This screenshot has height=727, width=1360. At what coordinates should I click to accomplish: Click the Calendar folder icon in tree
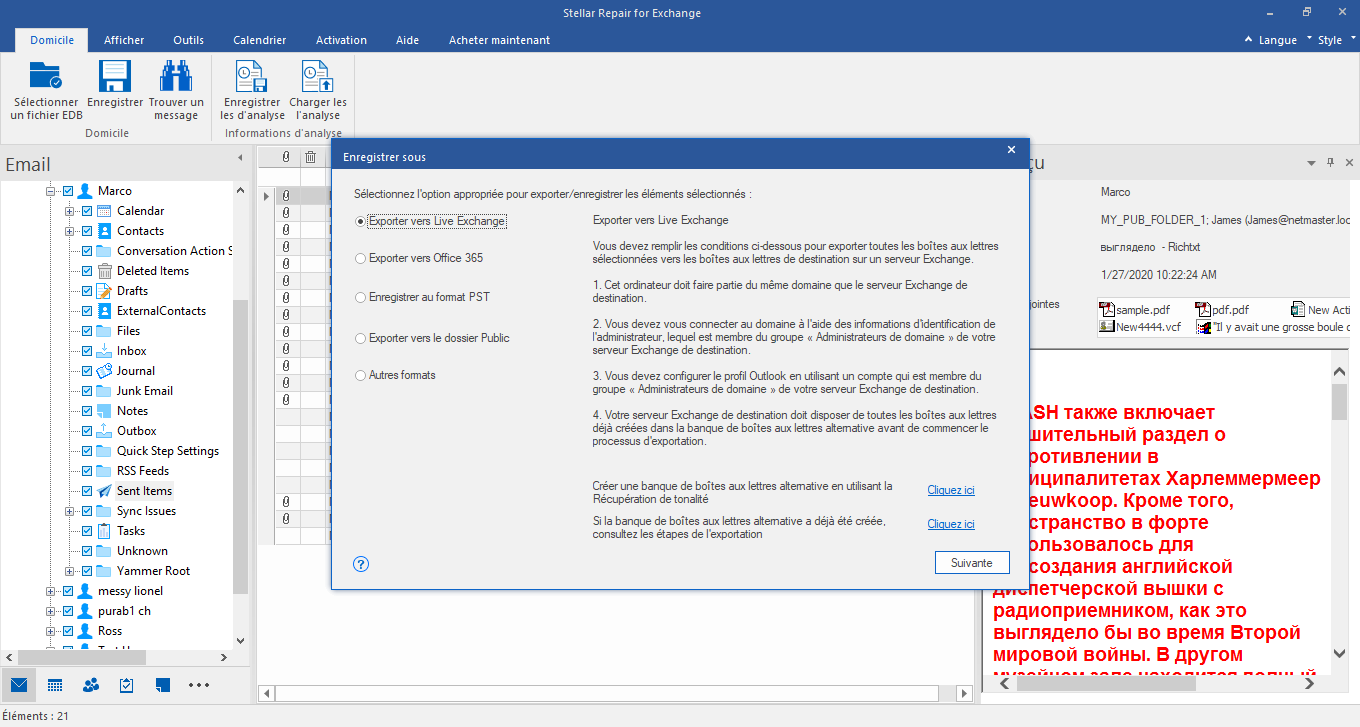tap(104, 211)
